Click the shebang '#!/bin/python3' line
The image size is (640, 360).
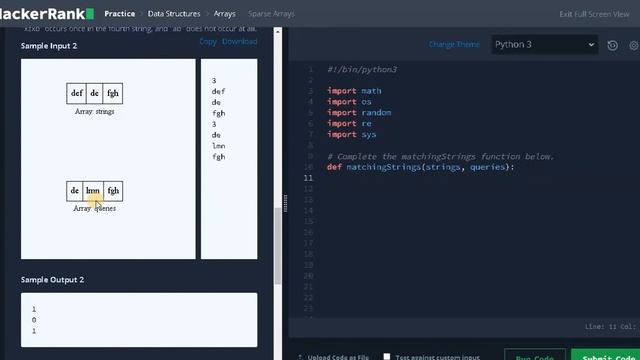tap(362, 69)
